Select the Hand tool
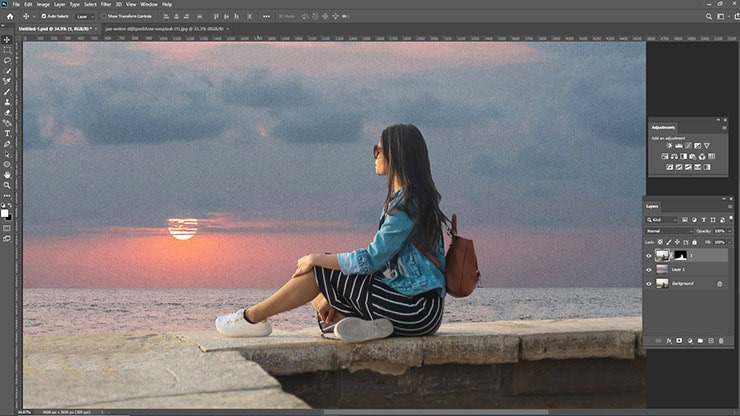 click(x=7, y=175)
